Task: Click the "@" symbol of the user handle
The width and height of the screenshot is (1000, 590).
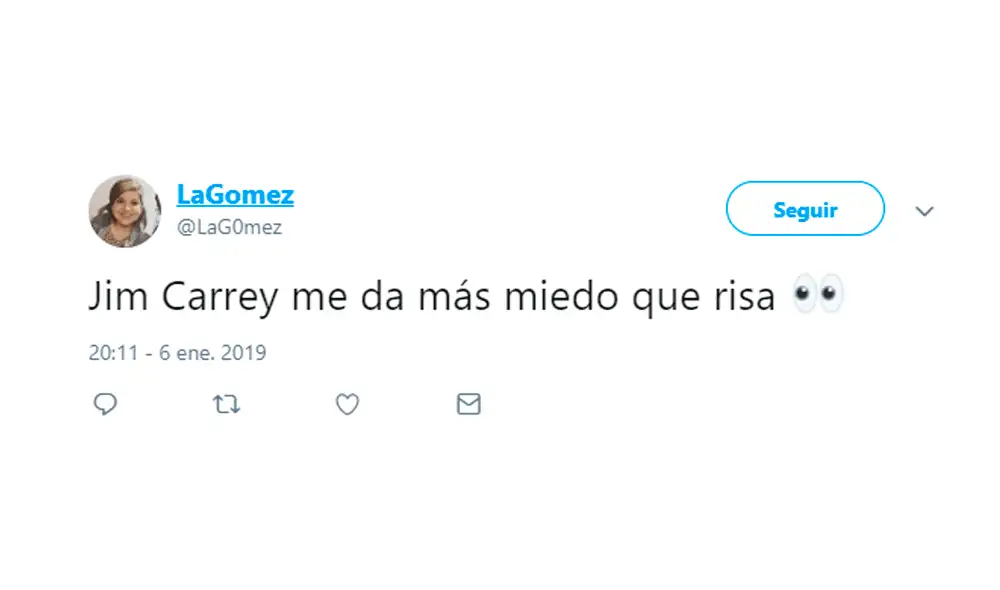Action: pos(185,227)
